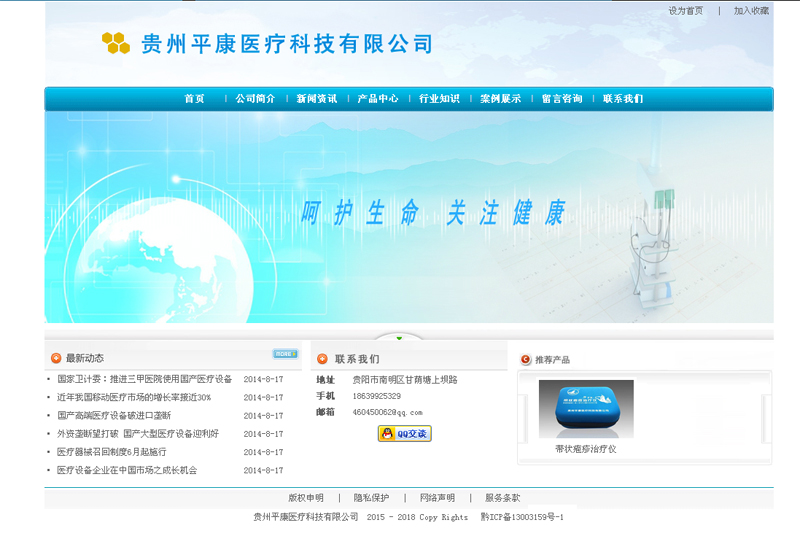Click 设为首页 link at top right
Screen dimensions: 800x536
(x=685, y=11)
